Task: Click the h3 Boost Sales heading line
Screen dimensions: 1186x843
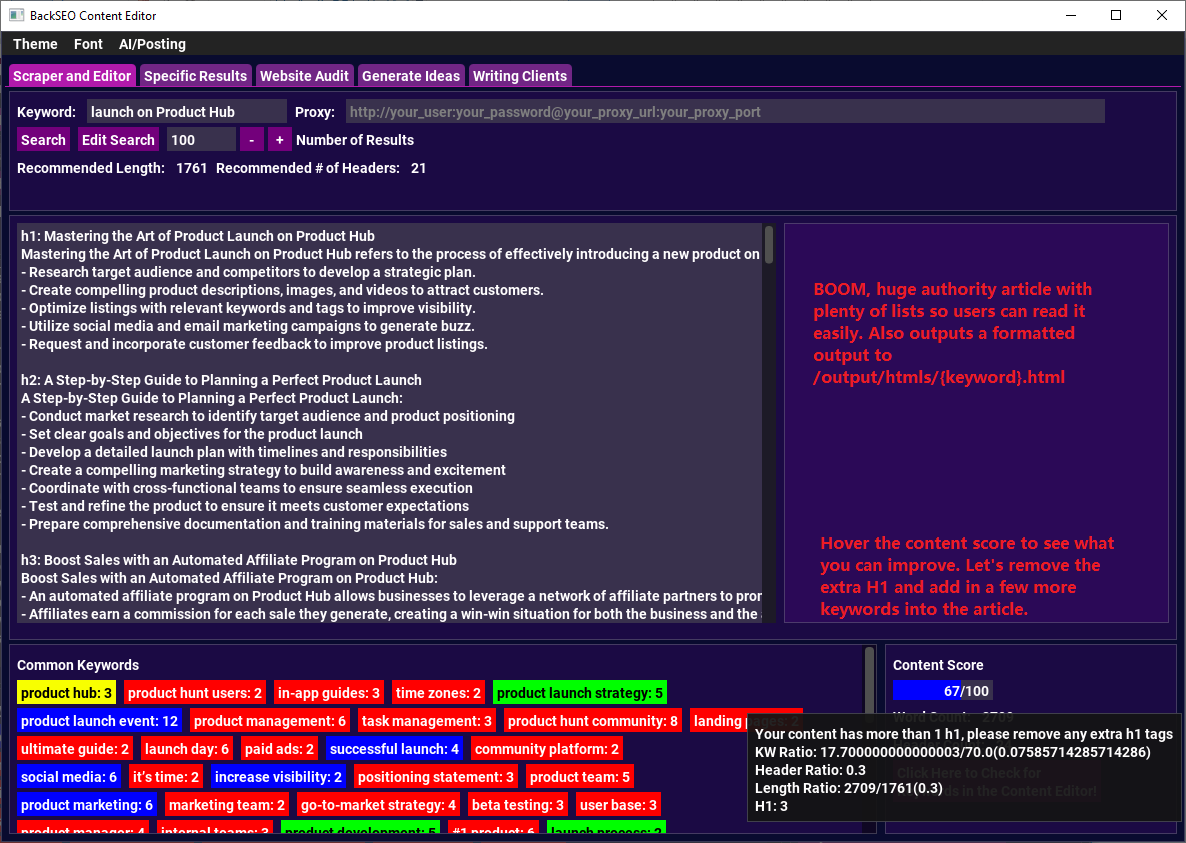Action: (238, 560)
